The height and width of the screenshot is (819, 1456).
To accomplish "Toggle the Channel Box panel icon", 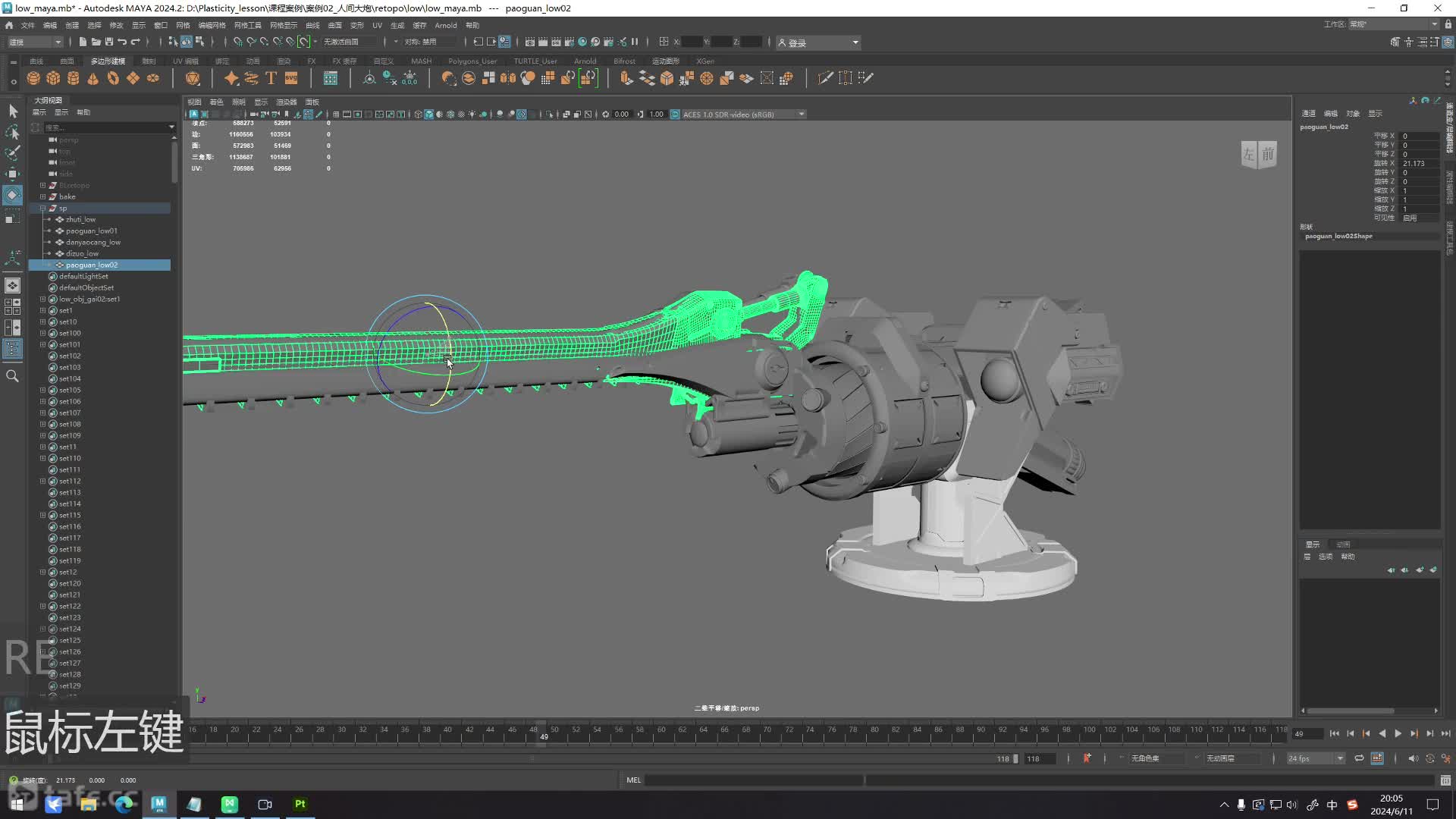I will (x=1448, y=42).
